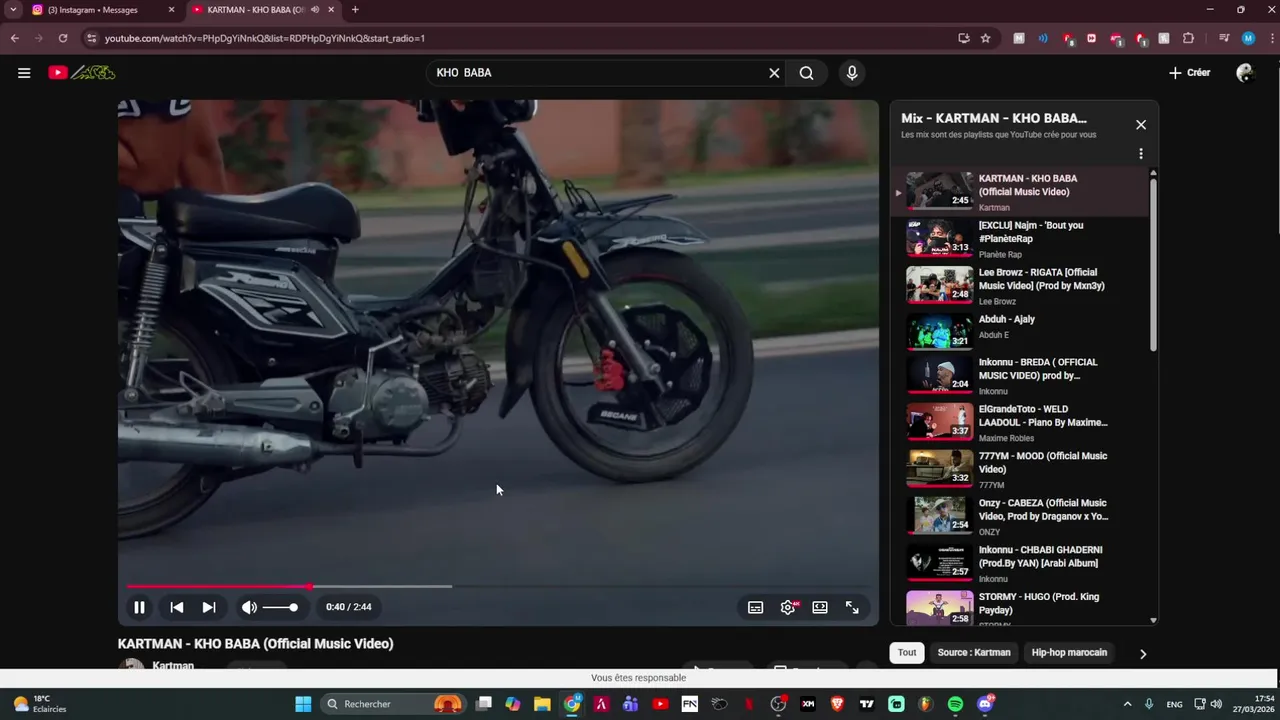
Task: Bookmark this page with star icon
Action: pyautogui.click(x=986, y=38)
